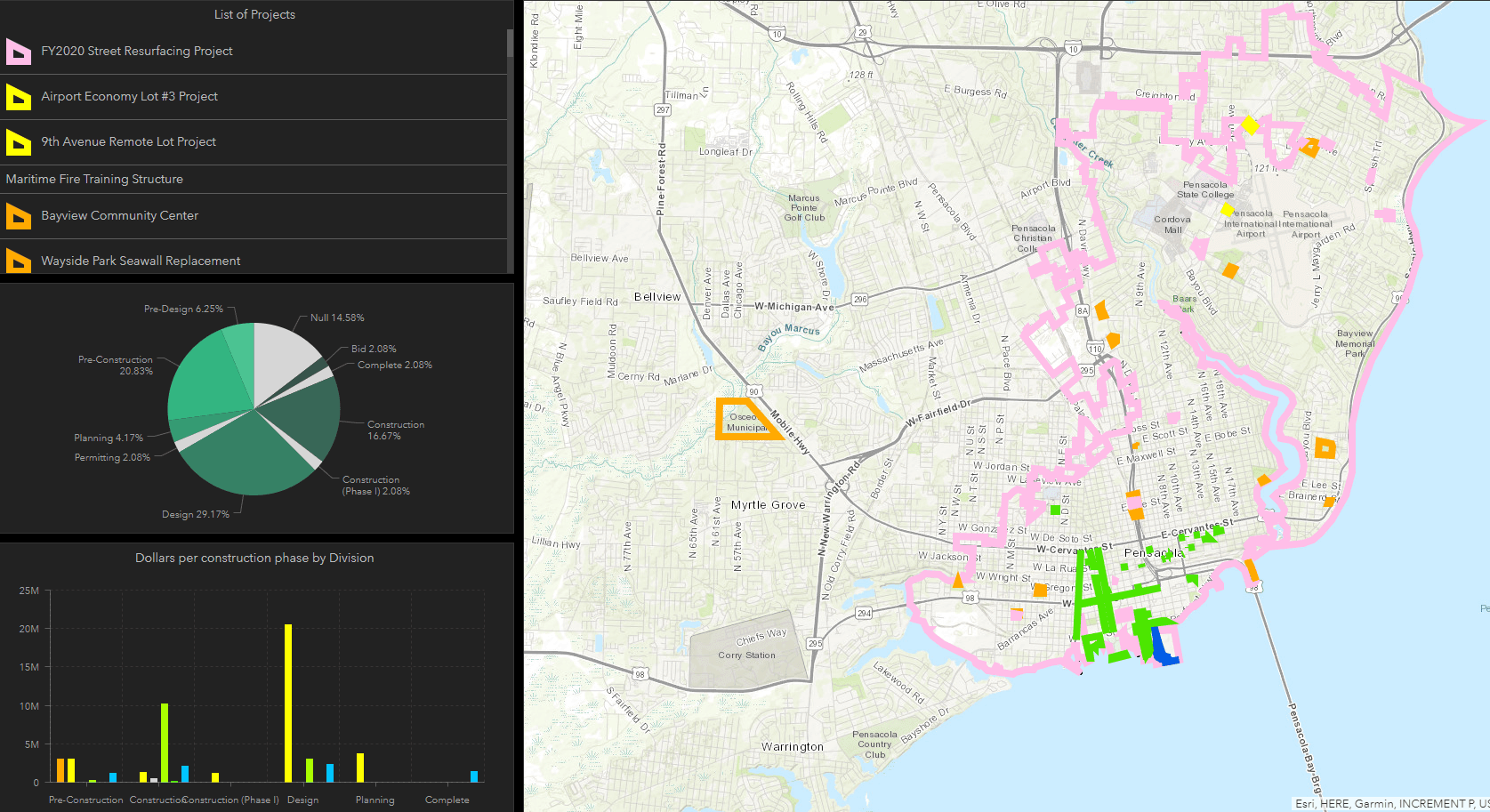Click the orange Pre-Construction bar
The height and width of the screenshot is (812, 1490).
coord(60,770)
